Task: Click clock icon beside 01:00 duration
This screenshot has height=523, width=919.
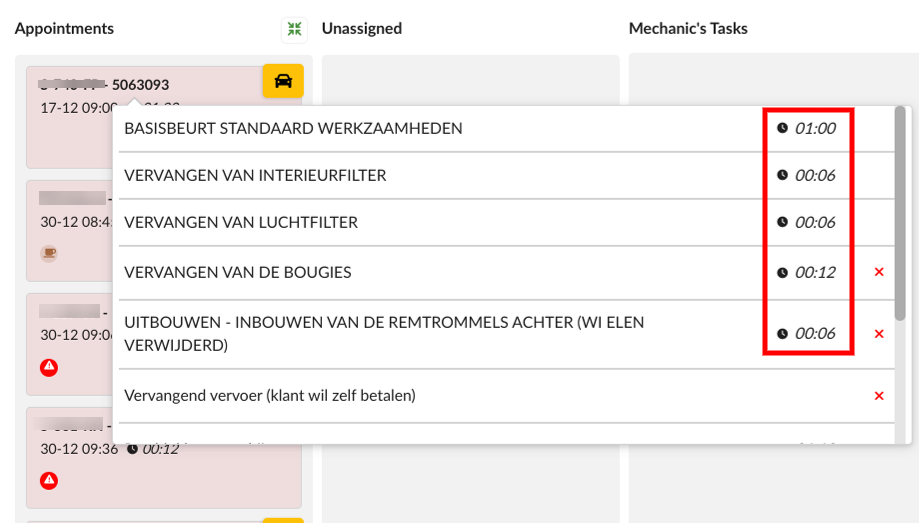Action: [x=782, y=128]
